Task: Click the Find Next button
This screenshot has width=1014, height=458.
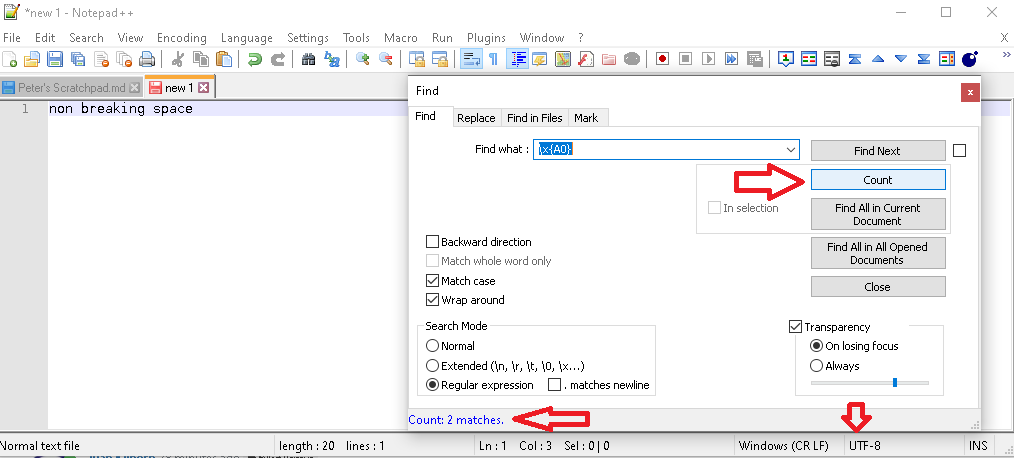Action: 878,151
